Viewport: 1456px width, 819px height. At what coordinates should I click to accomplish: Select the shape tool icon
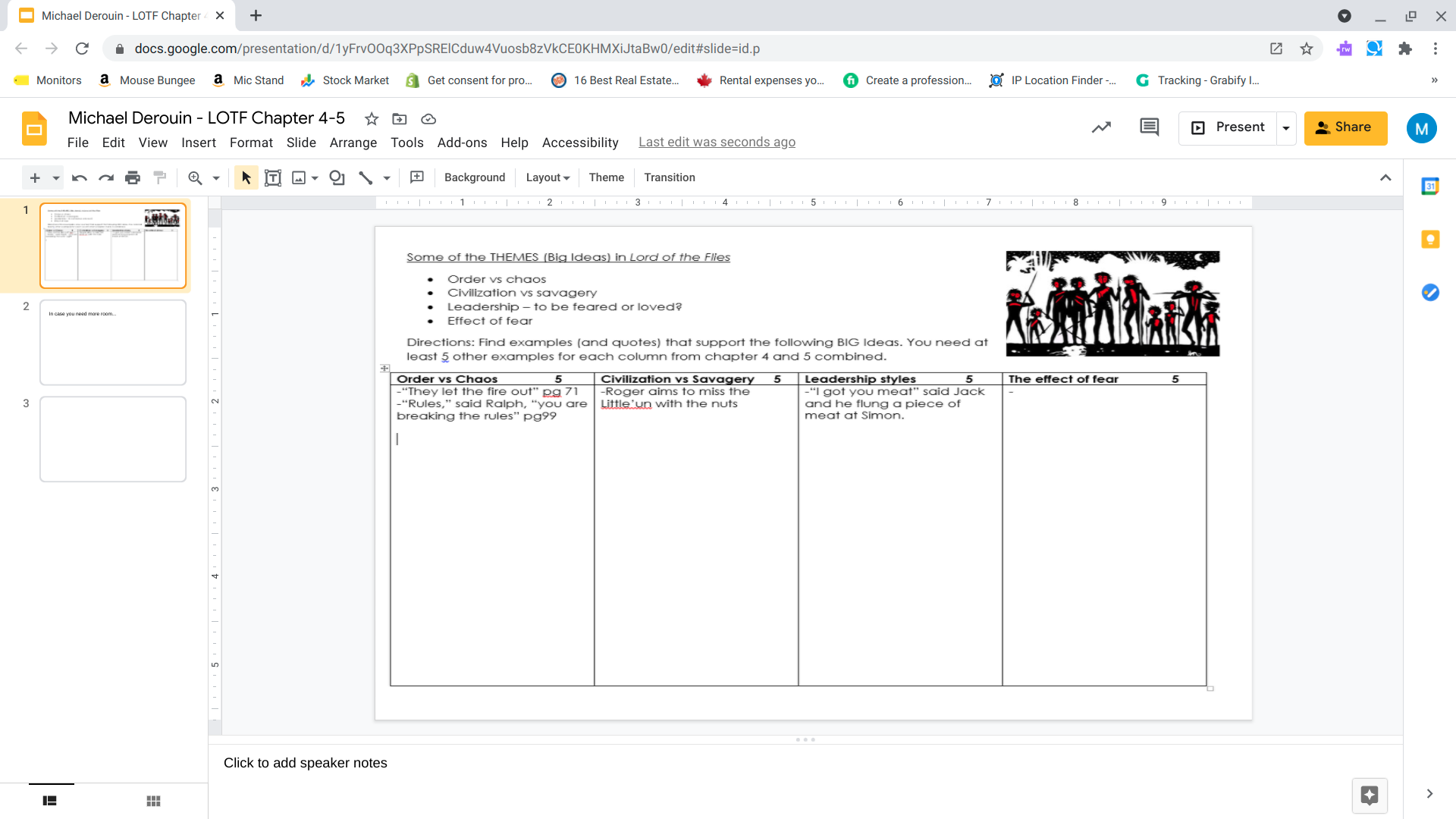coord(337,177)
